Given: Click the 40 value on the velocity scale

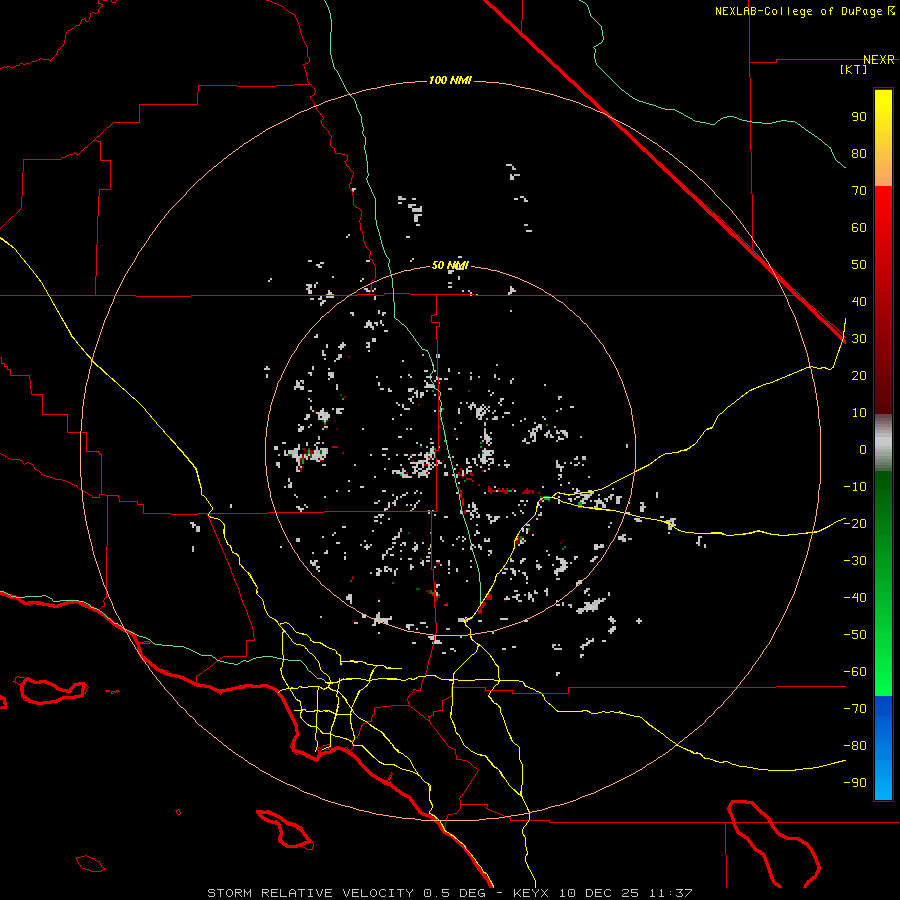Looking at the screenshot, I should coord(859,301).
